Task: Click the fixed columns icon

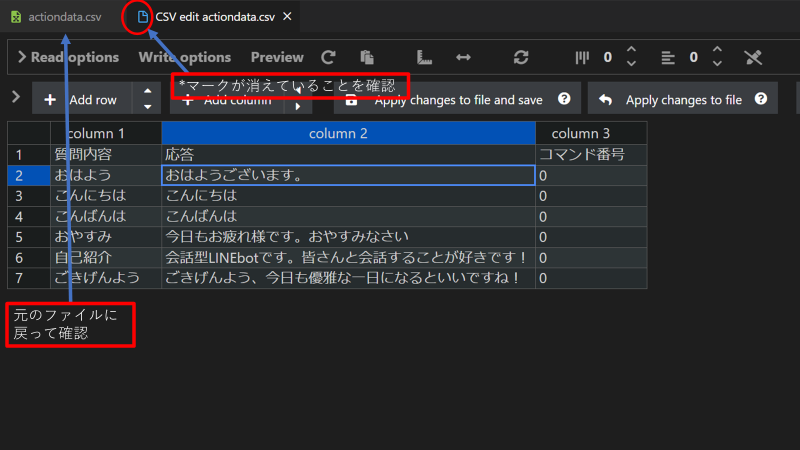Action: (x=582, y=57)
